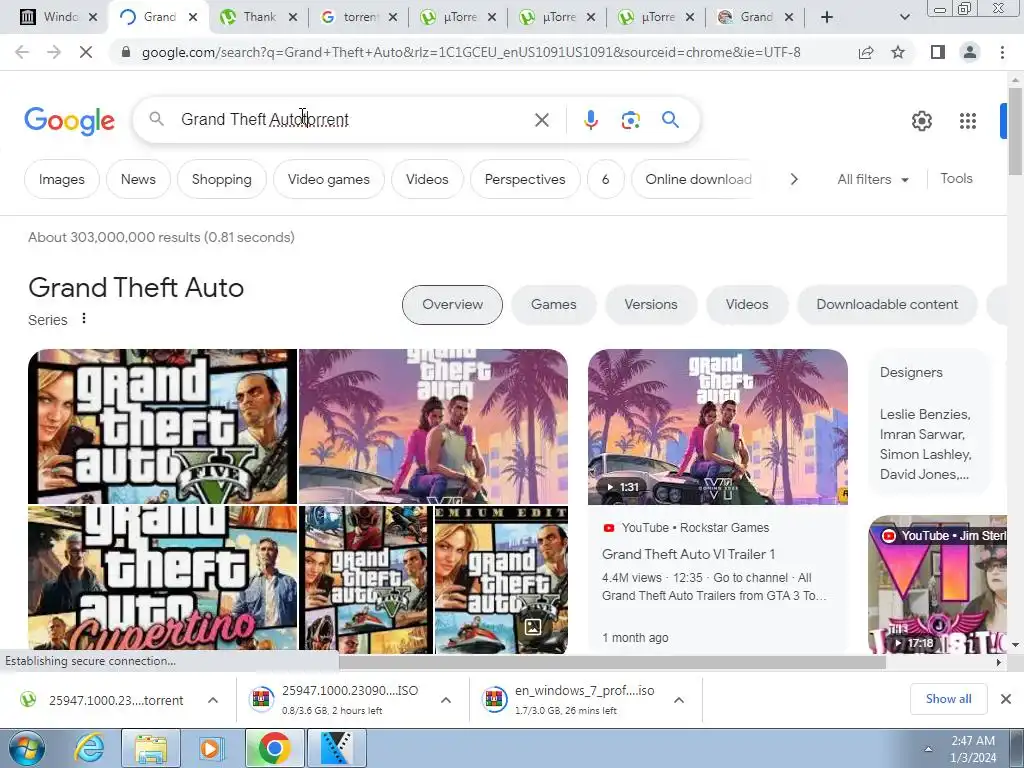Open the Downloadable content tab
1024x768 pixels.
[887, 304]
